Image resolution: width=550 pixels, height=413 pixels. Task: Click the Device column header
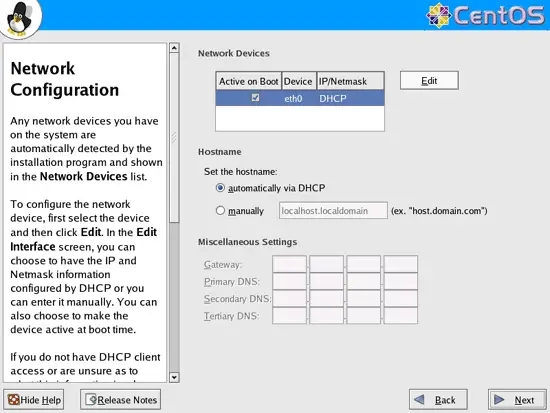pos(298,81)
